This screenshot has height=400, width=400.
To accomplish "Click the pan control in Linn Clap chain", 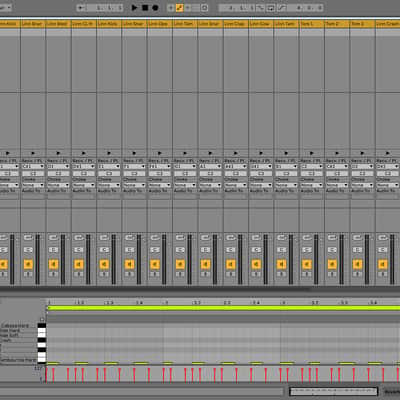I will click(231, 250).
